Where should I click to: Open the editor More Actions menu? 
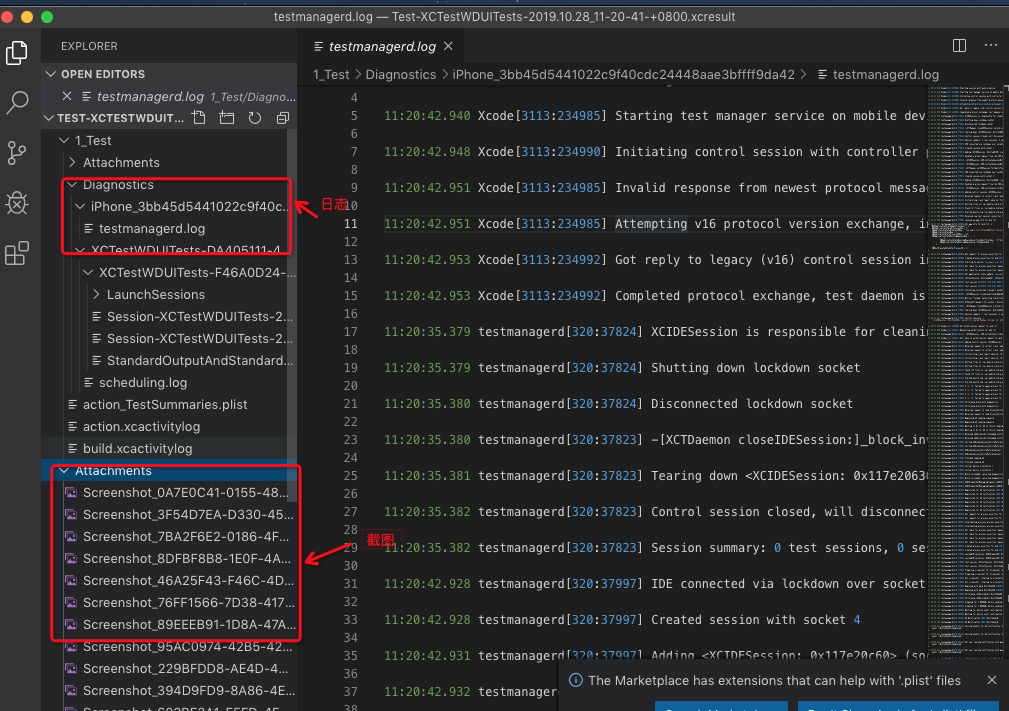[991, 46]
